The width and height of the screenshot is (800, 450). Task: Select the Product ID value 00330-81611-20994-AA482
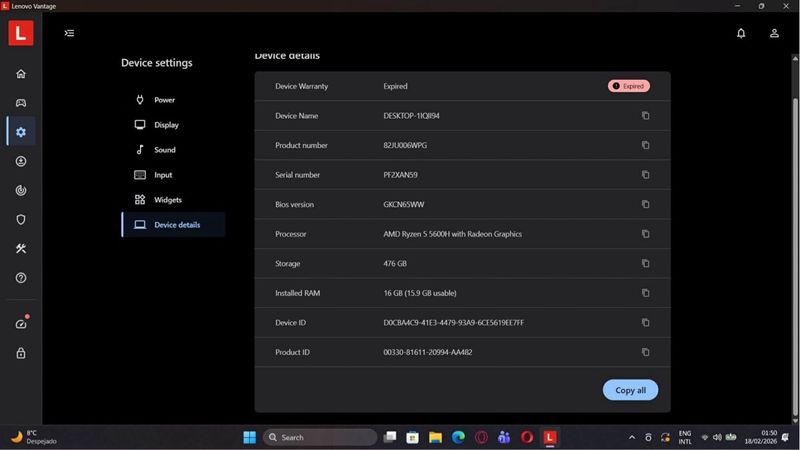428,353
